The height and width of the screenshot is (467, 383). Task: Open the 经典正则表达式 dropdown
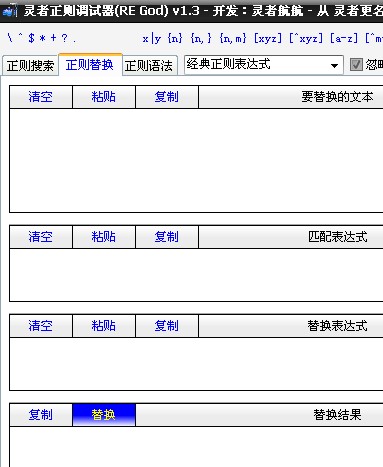264,65
